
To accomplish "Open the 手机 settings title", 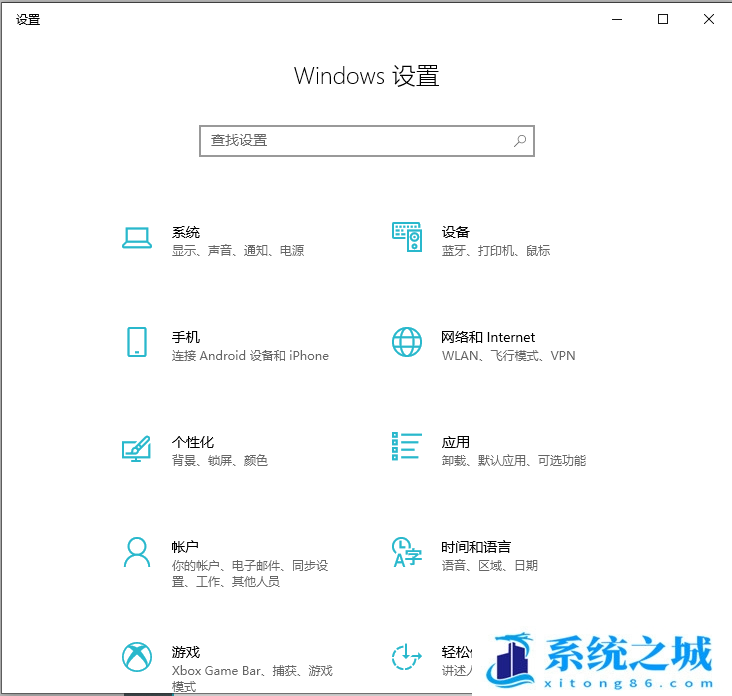I will 186,337.
